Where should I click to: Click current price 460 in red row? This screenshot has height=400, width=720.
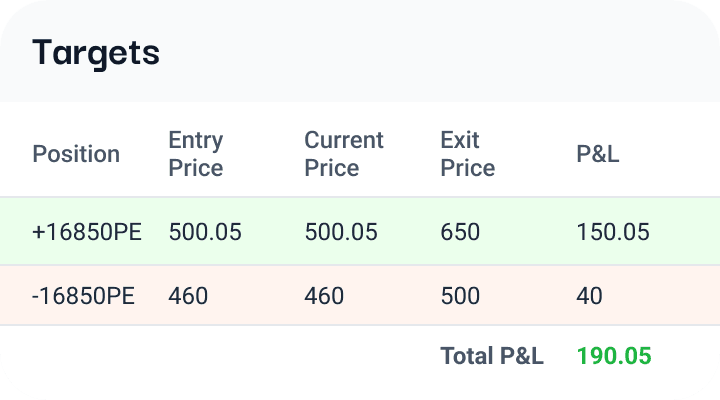point(324,295)
